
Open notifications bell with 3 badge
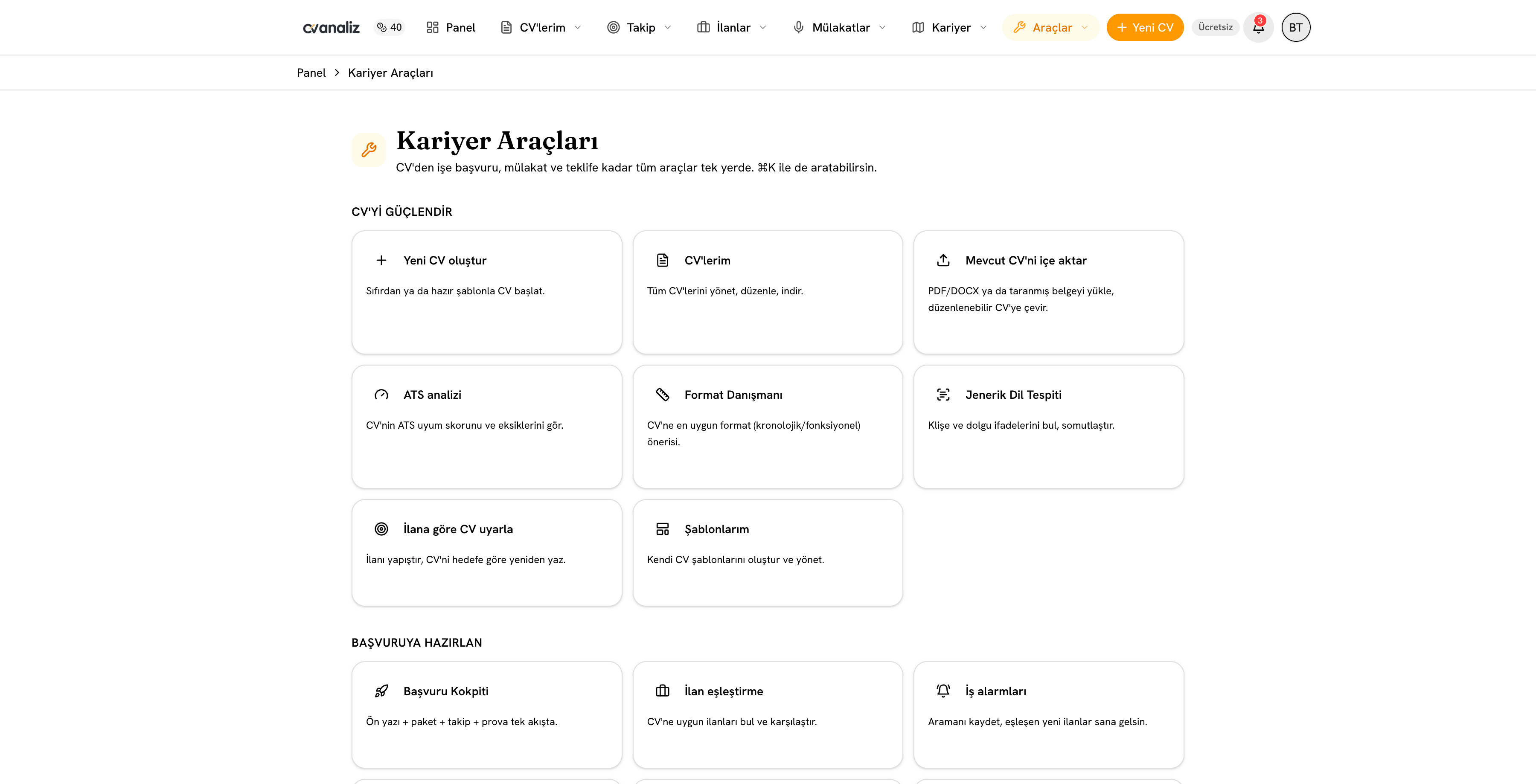click(x=1258, y=27)
